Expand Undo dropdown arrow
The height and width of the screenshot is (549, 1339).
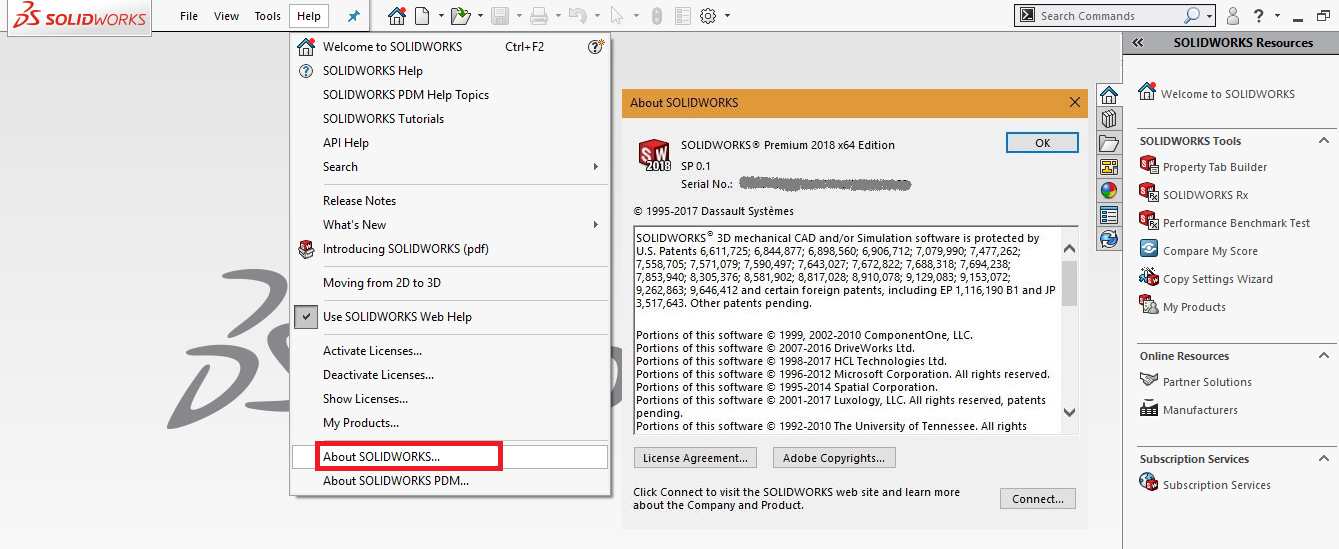click(595, 16)
